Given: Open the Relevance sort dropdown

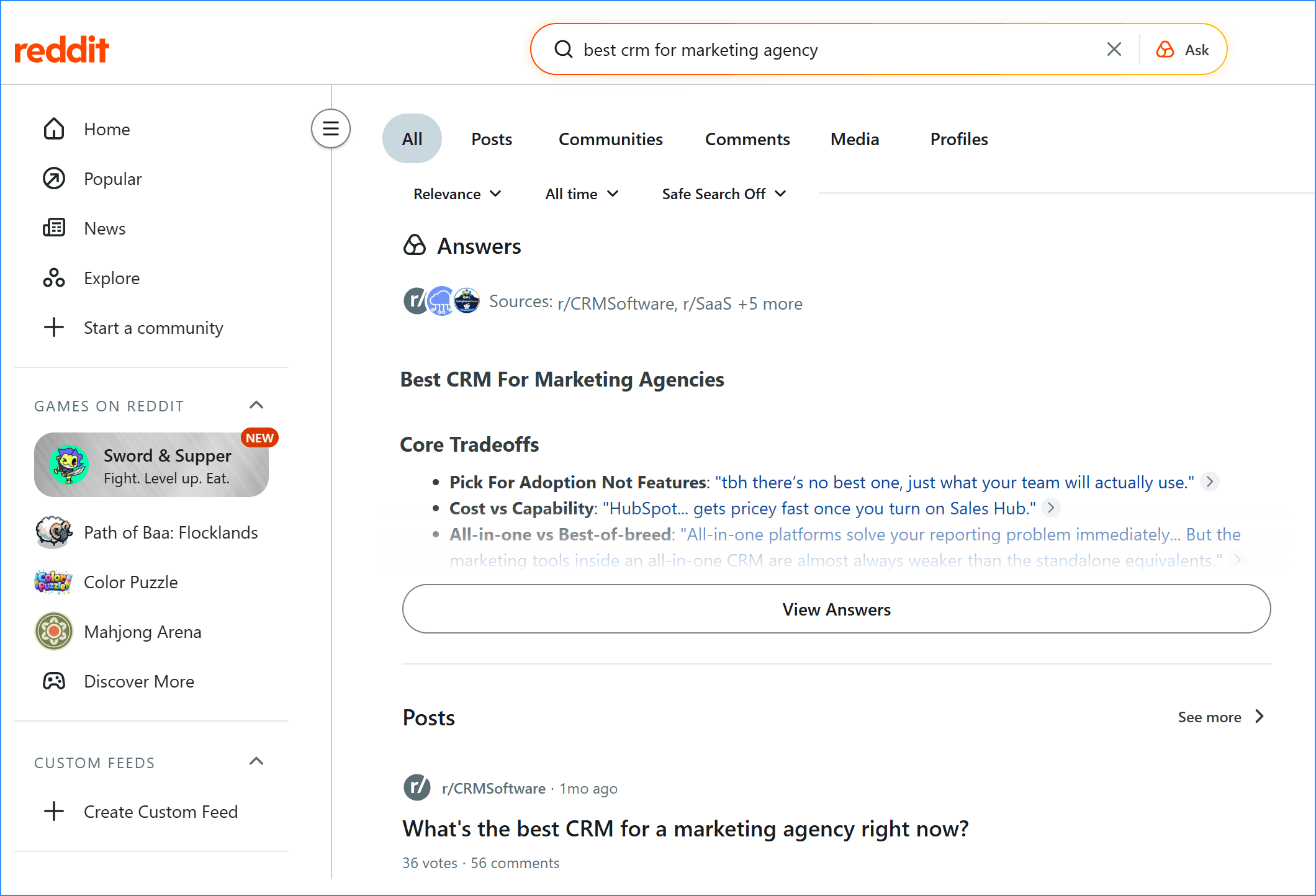Looking at the screenshot, I should point(457,194).
